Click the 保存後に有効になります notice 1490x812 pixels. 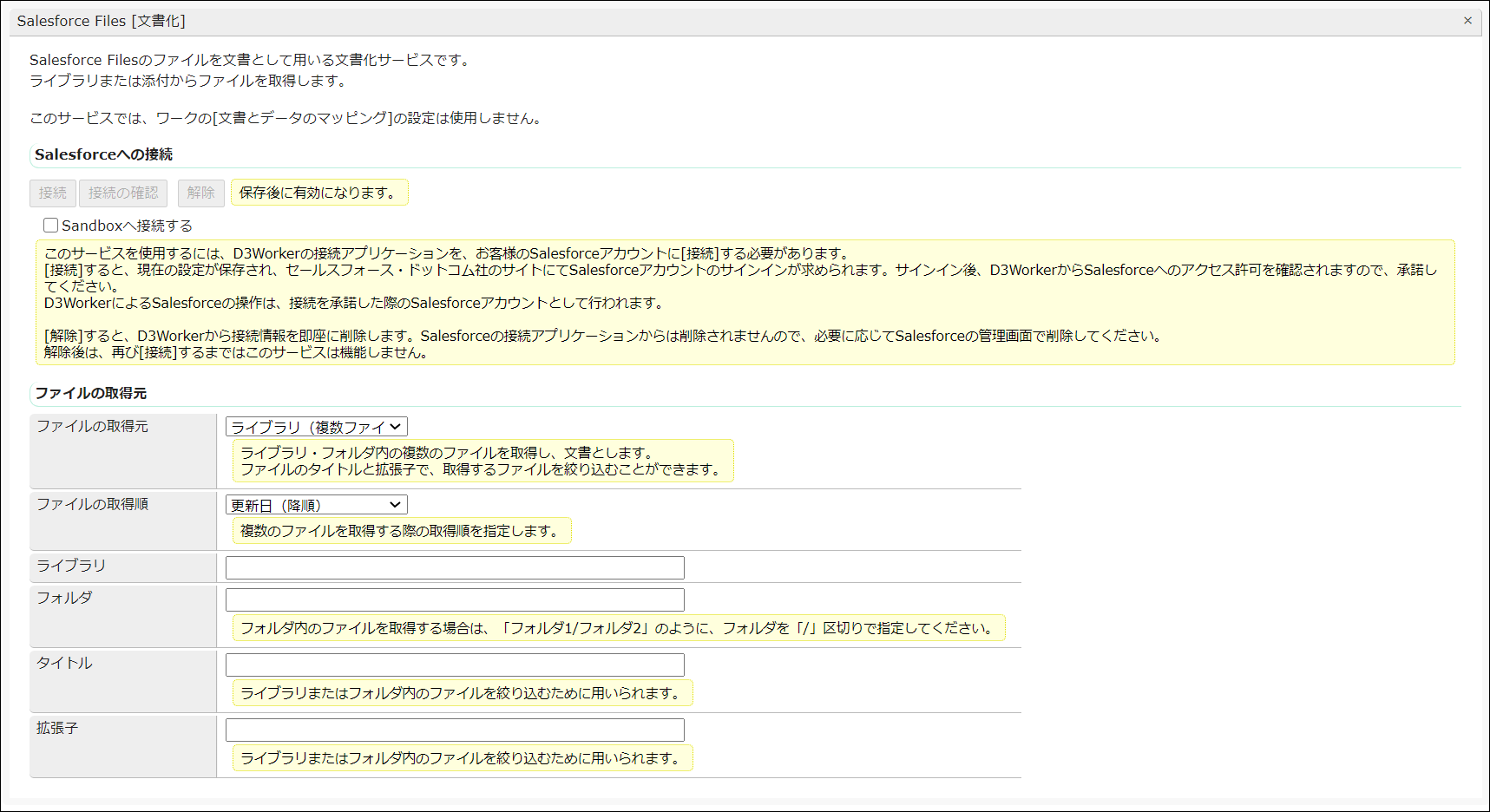pos(319,192)
